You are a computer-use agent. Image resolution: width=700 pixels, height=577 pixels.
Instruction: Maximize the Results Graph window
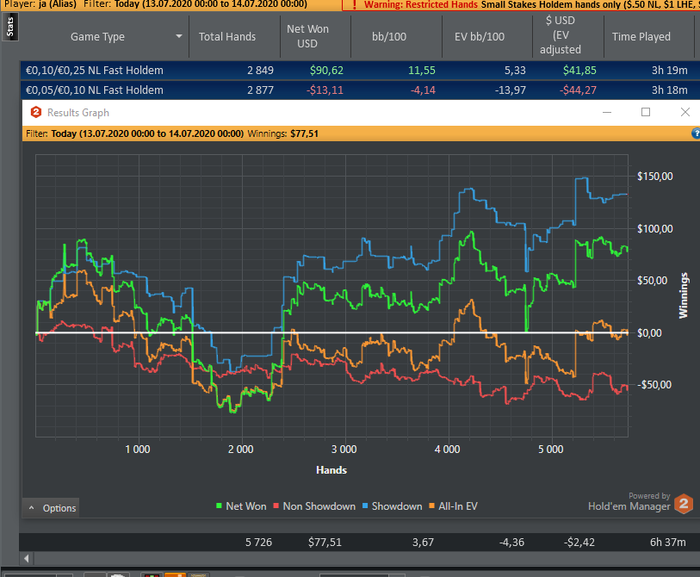point(646,112)
